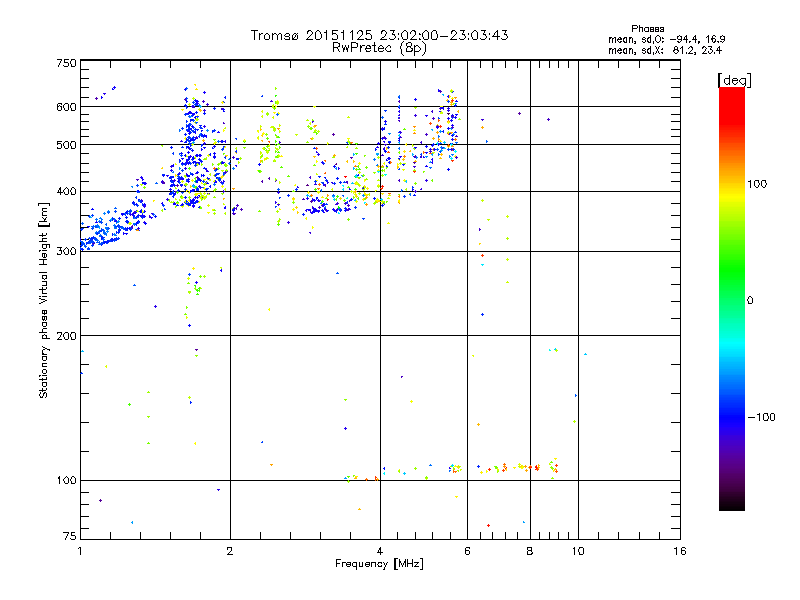This screenshot has width=800, height=600.
Task: Click the 'Frequency [MHz]' axis label
Action: coord(379,564)
